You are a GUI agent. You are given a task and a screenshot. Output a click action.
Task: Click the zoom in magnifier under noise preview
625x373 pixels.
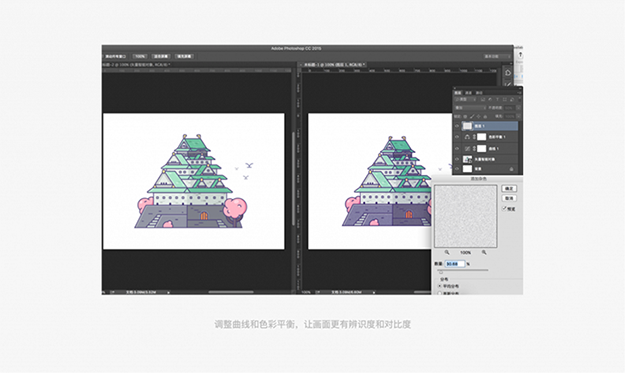coord(484,252)
